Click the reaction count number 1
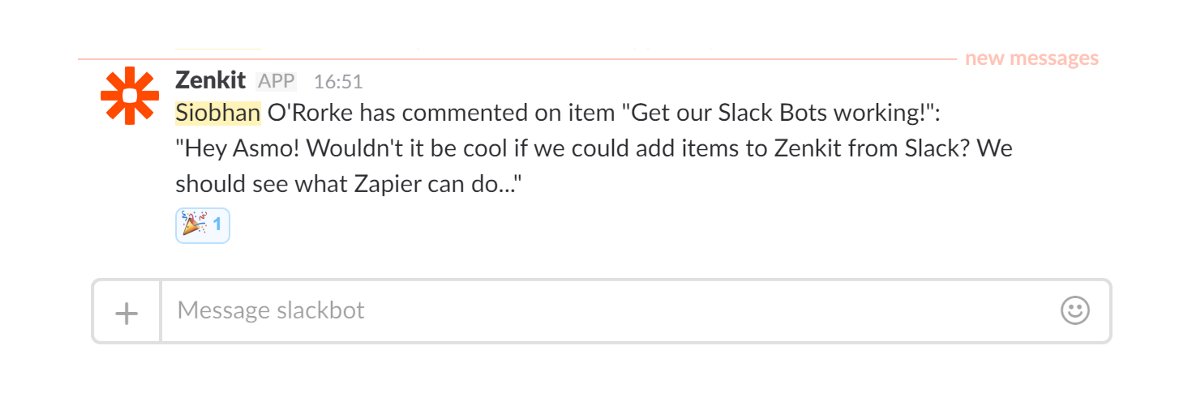The image size is (1200, 405). click(216, 225)
